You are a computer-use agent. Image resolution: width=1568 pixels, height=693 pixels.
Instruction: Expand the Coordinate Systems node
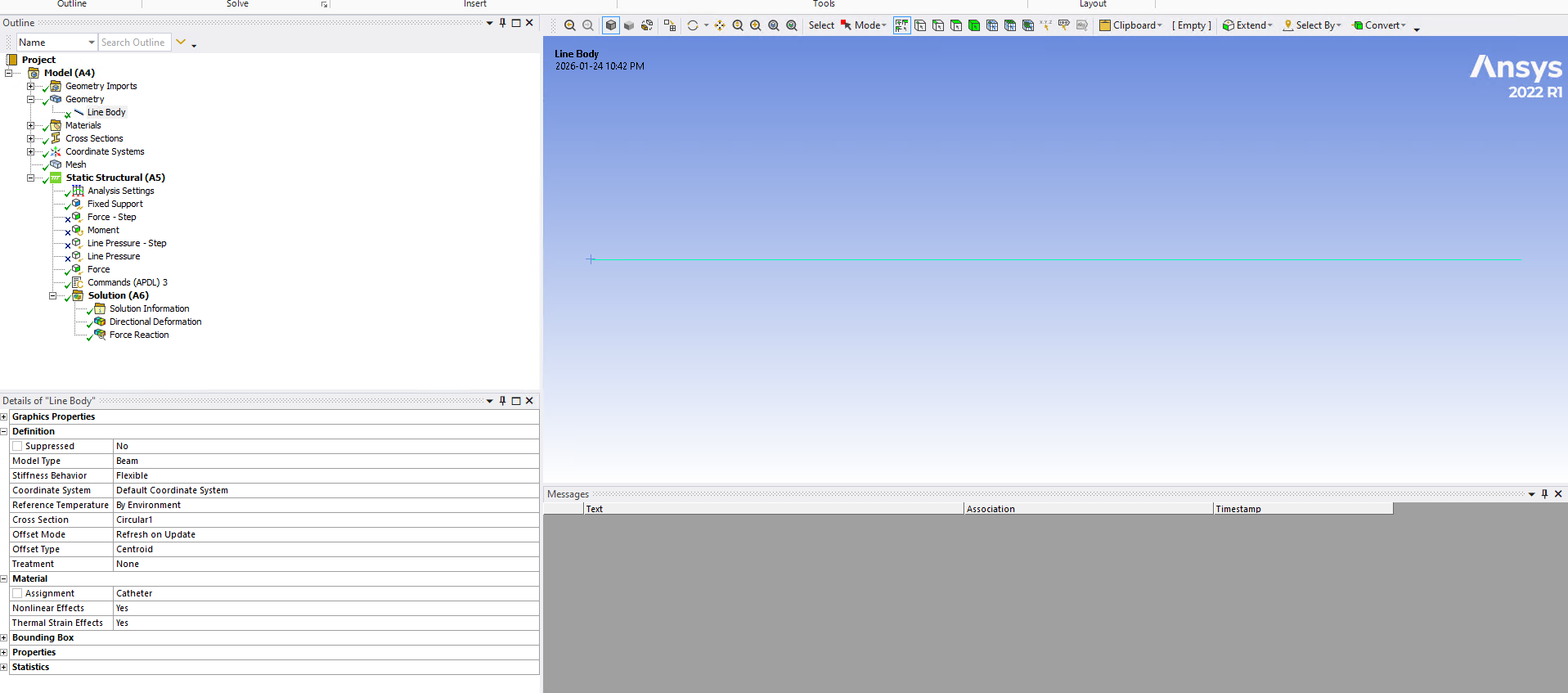coord(31,151)
